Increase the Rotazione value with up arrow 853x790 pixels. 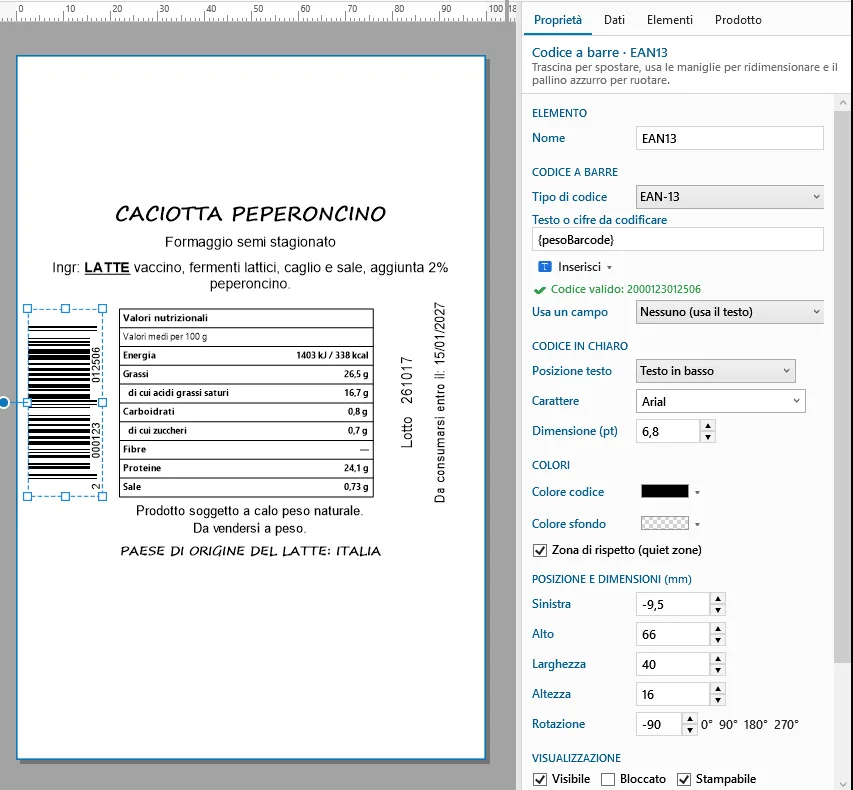pyautogui.click(x=689, y=719)
